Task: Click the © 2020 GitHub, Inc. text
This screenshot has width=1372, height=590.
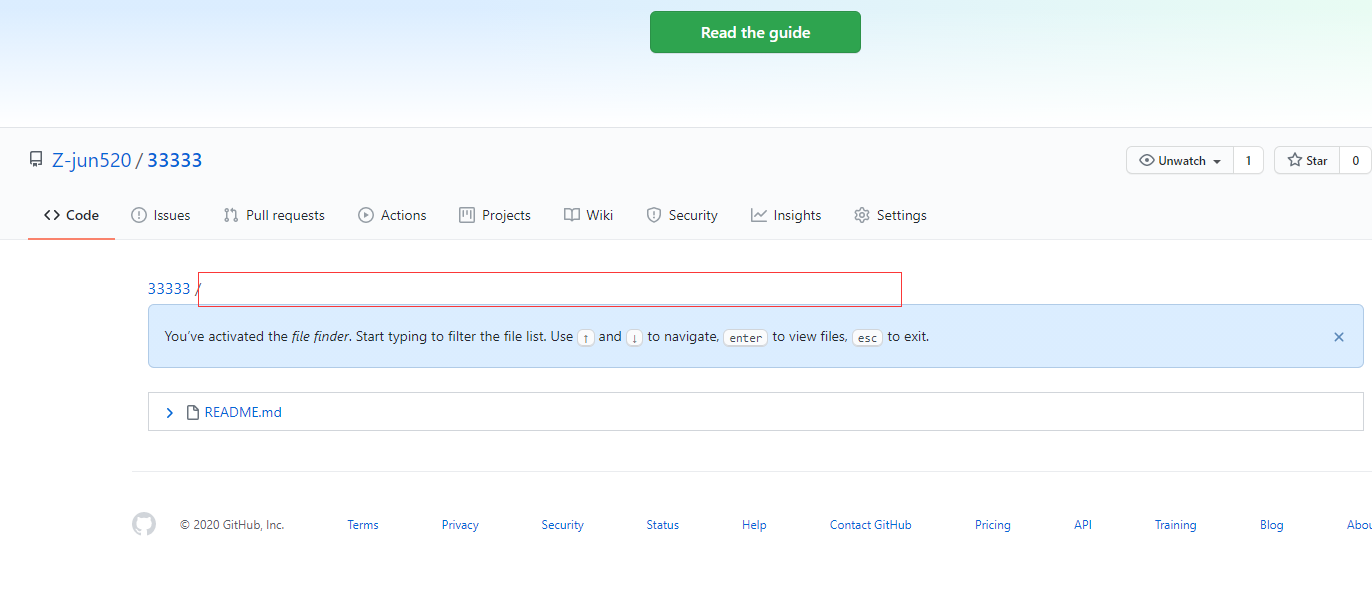Action: 232,525
